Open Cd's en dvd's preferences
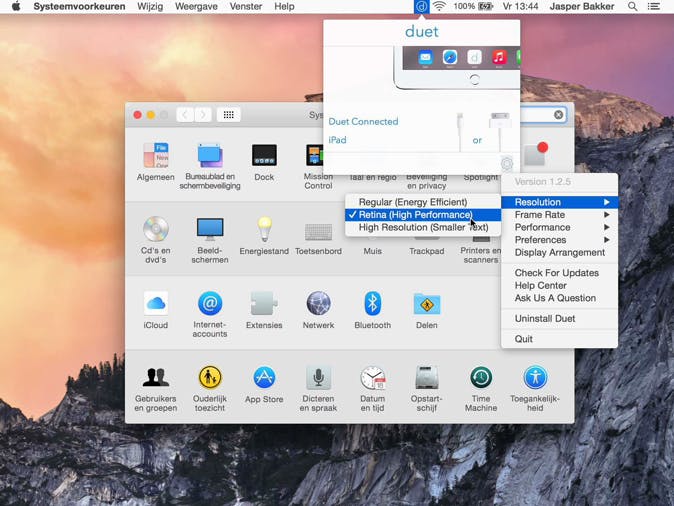This screenshot has width=674, height=506. [156, 239]
